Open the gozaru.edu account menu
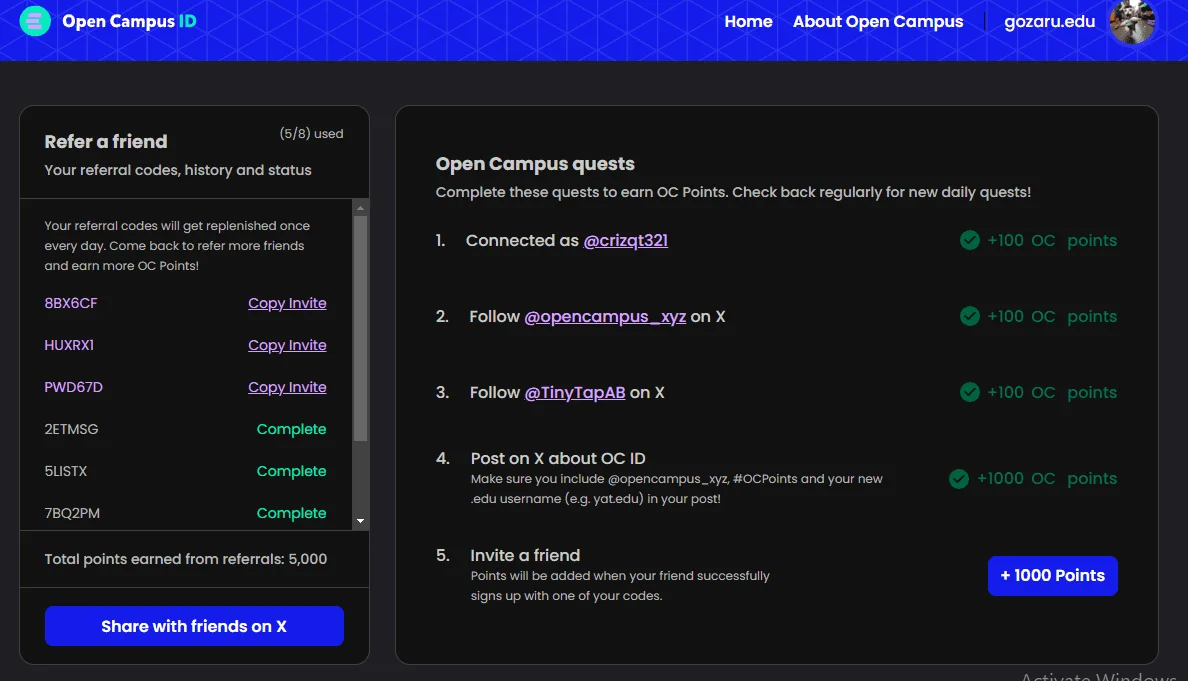Viewport: 1188px width, 681px height. coord(1049,21)
